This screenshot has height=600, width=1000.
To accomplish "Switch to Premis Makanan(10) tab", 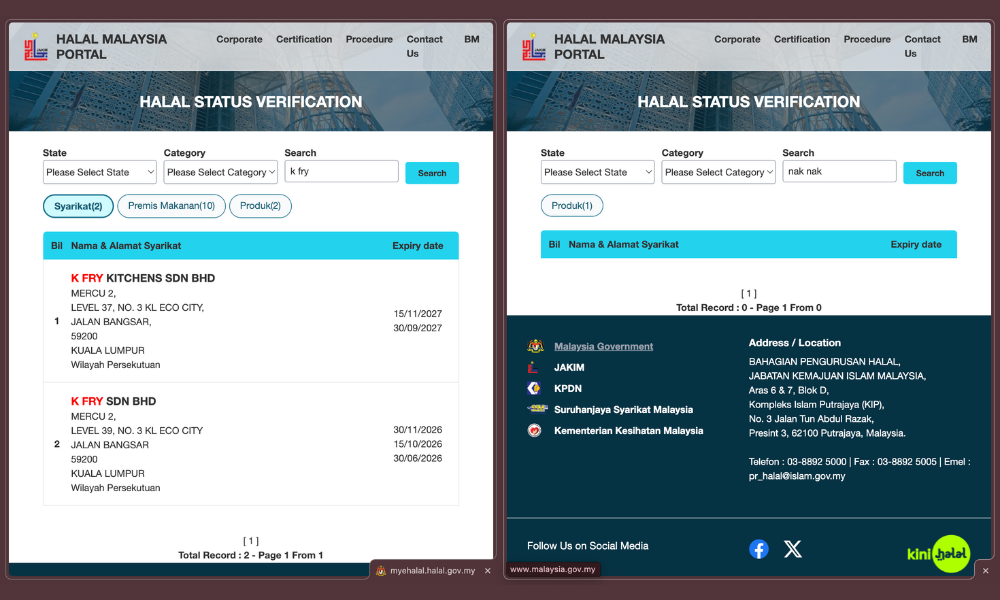I will pyautogui.click(x=171, y=206).
